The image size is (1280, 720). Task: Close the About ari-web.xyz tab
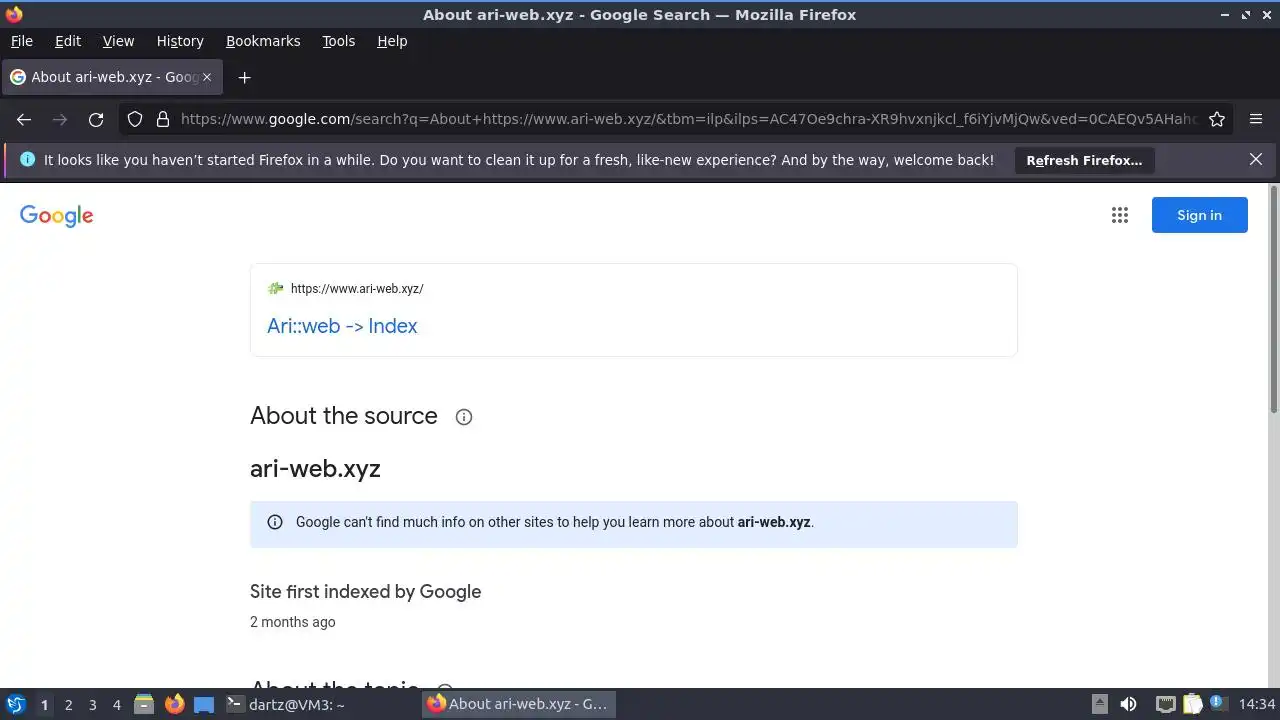pos(208,77)
